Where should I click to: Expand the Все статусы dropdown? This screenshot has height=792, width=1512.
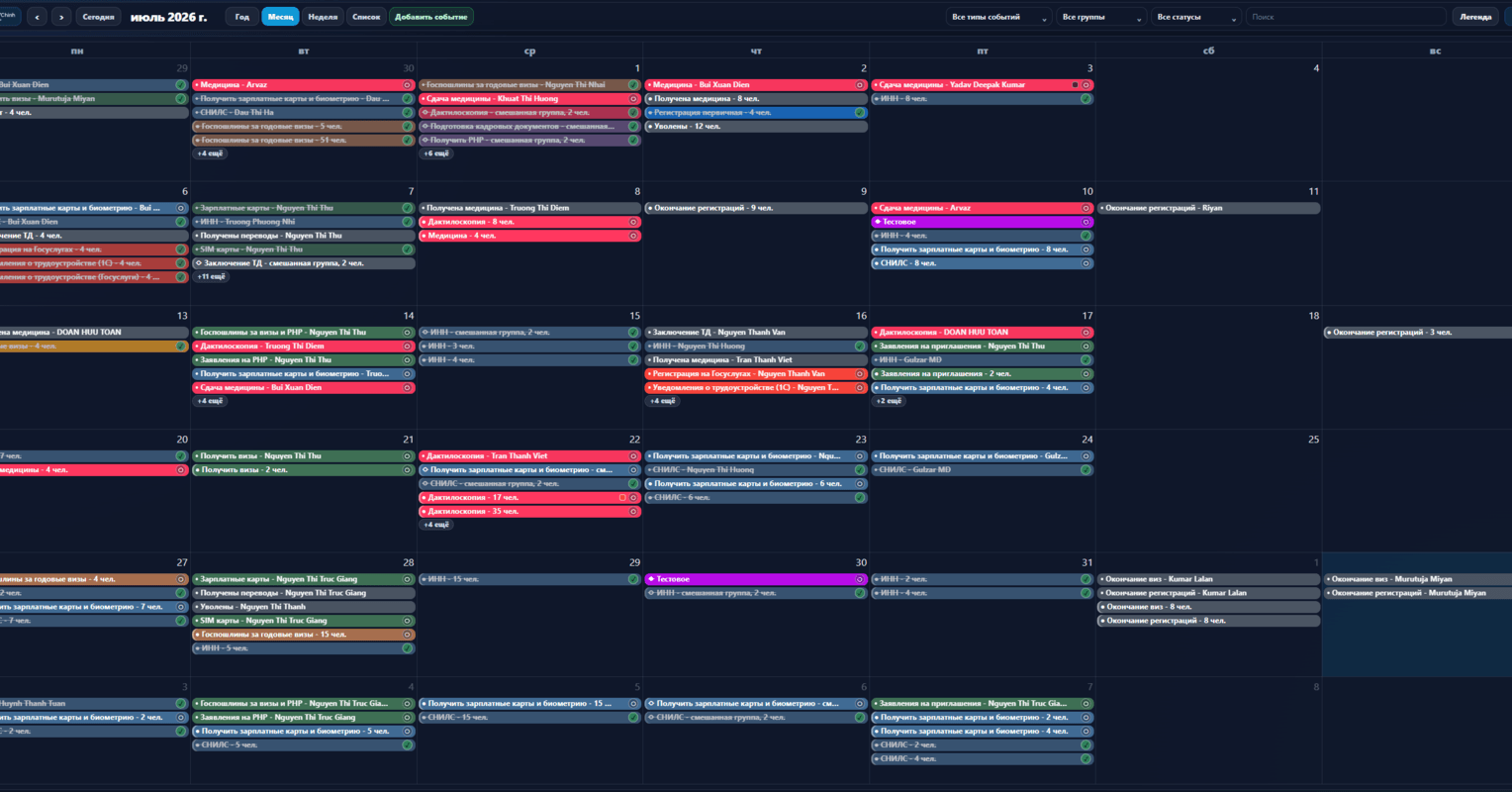[x=1195, y=17]
